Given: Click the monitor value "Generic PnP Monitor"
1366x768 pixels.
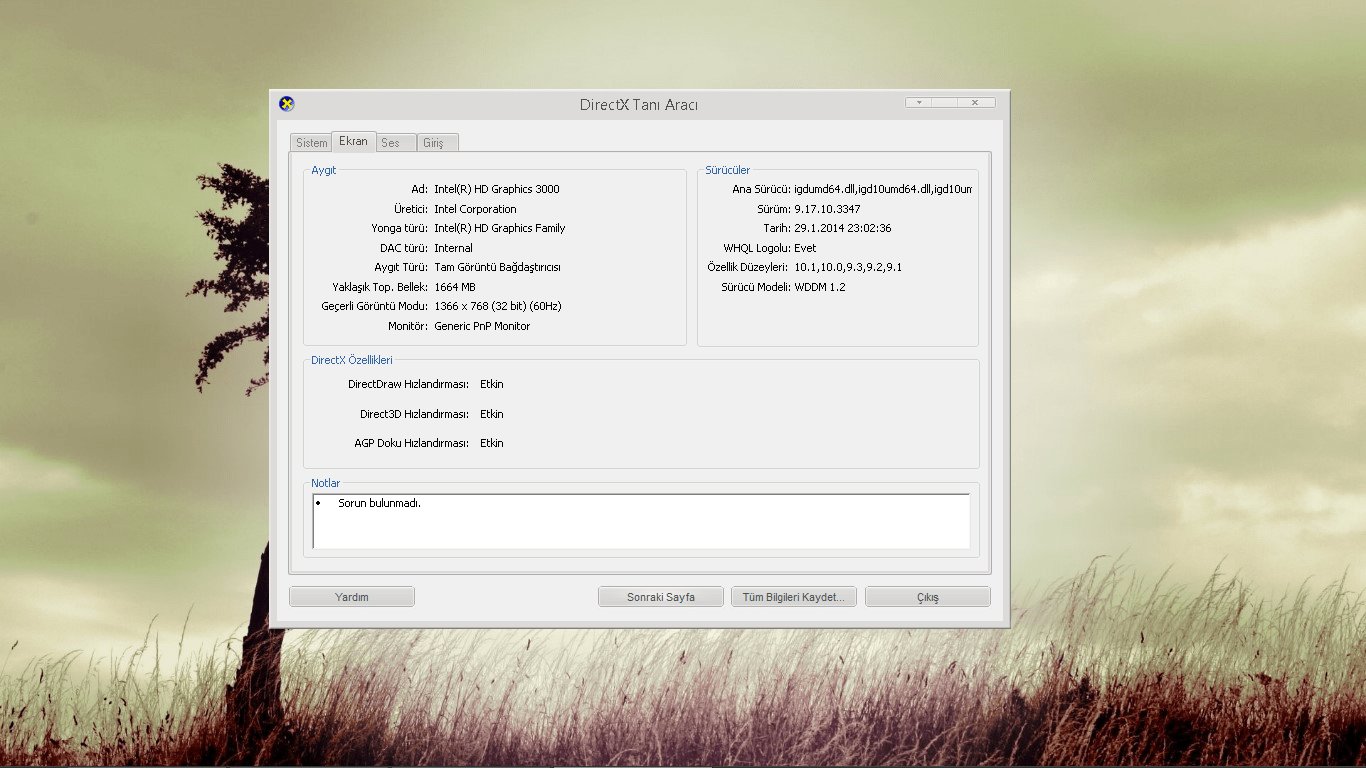Looking at the screenshot, I should point(482,326).
